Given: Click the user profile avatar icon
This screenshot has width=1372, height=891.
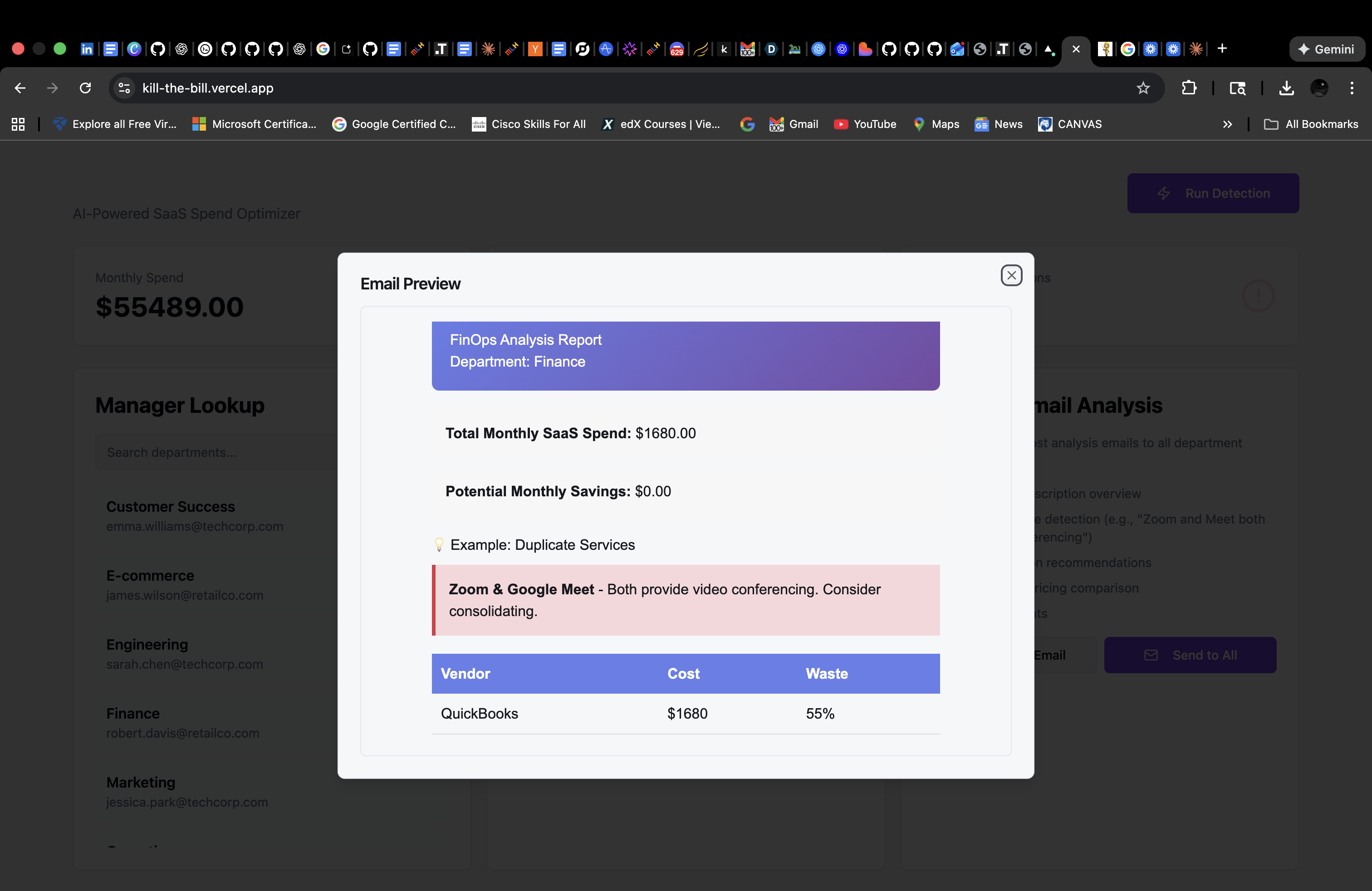Looking at the screenshot, I should (1319, 88).
